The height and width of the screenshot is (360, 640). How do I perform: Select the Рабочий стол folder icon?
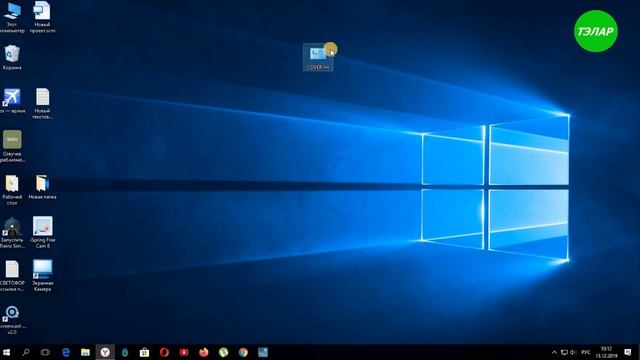(x=12, y=190)
